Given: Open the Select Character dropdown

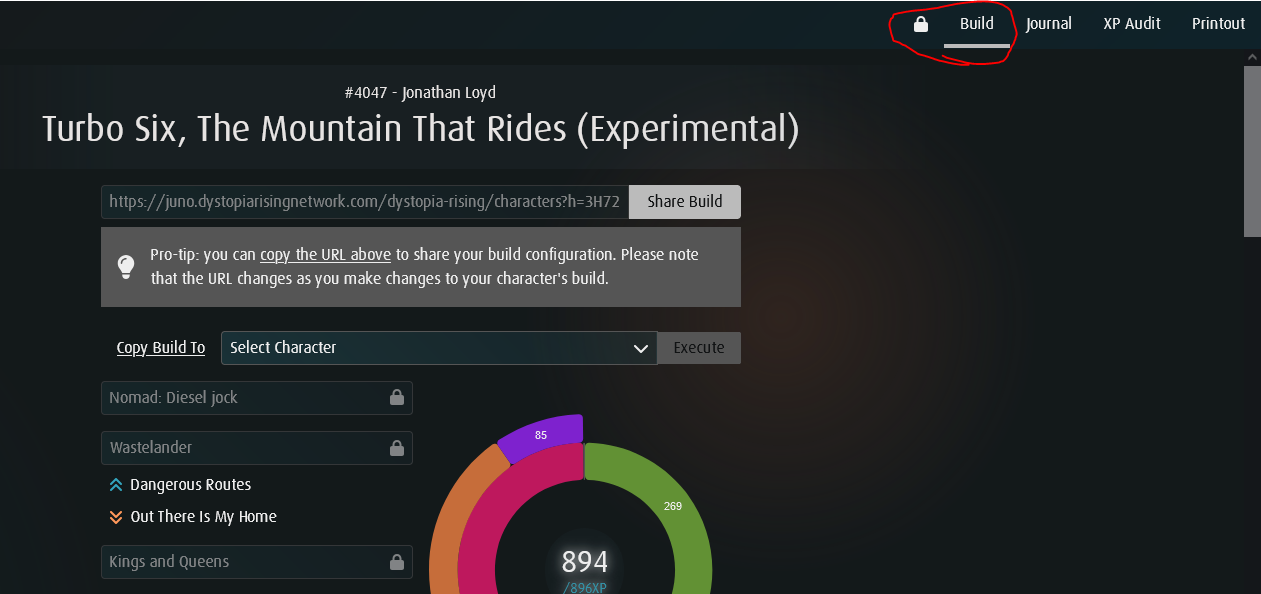Looking at the screenshot, I should pyautogui.click(x=439, y=348).
